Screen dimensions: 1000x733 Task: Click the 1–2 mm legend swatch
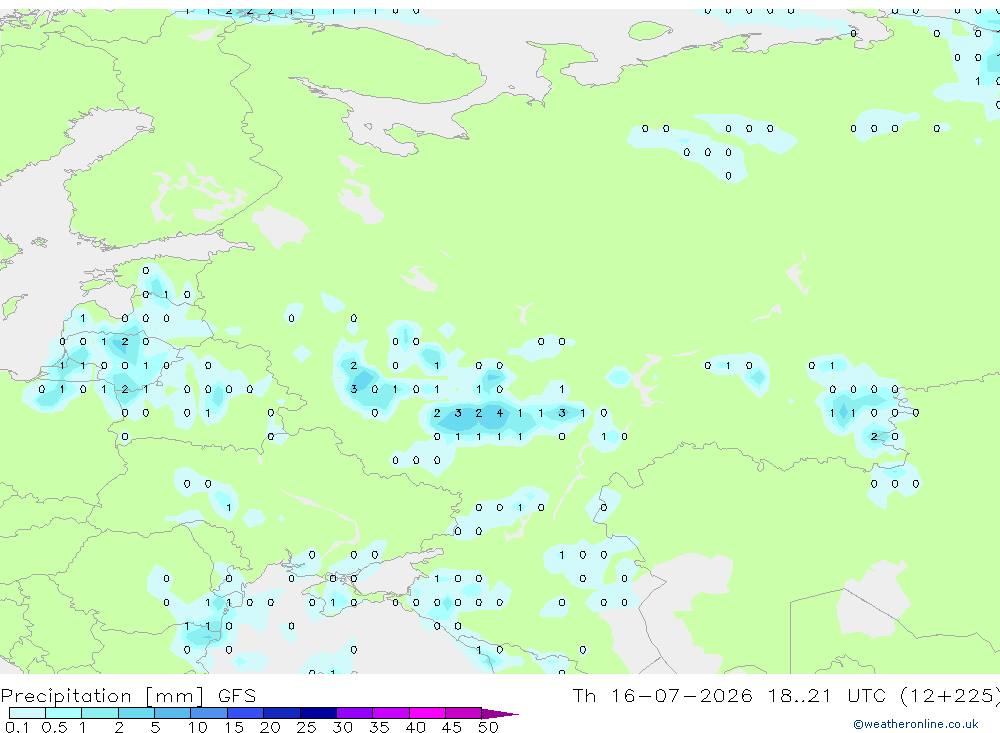[100, 713]
